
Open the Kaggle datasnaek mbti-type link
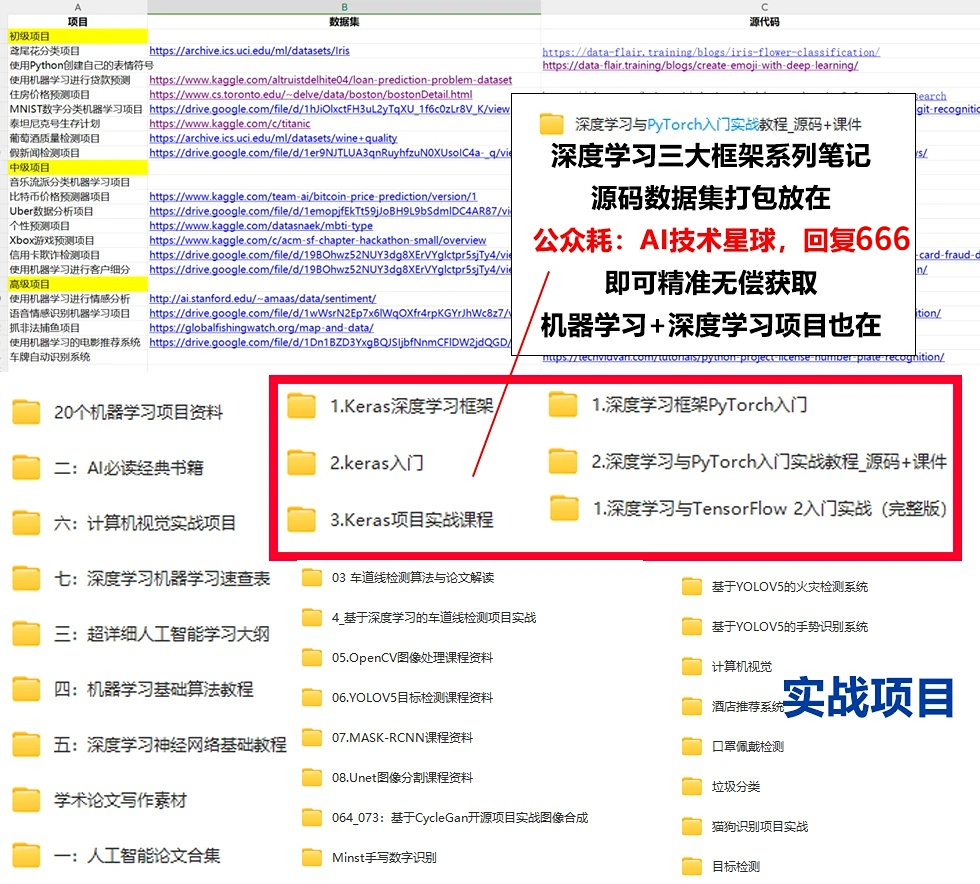pos(261,226)
